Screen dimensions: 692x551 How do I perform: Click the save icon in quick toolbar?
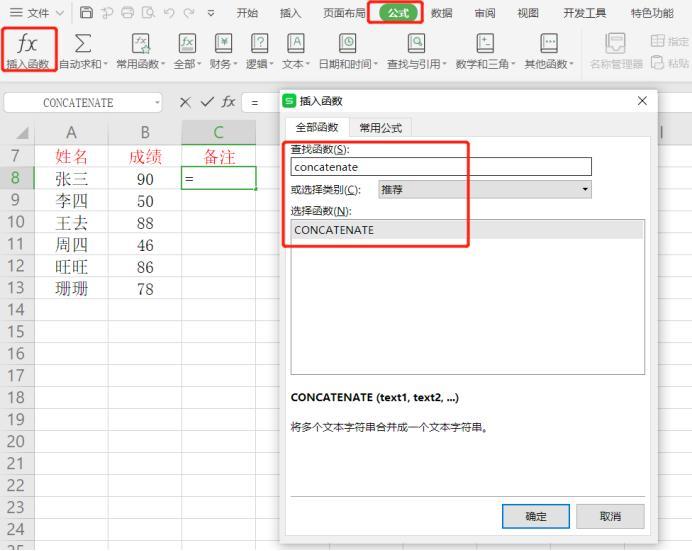tap(87, 13)
